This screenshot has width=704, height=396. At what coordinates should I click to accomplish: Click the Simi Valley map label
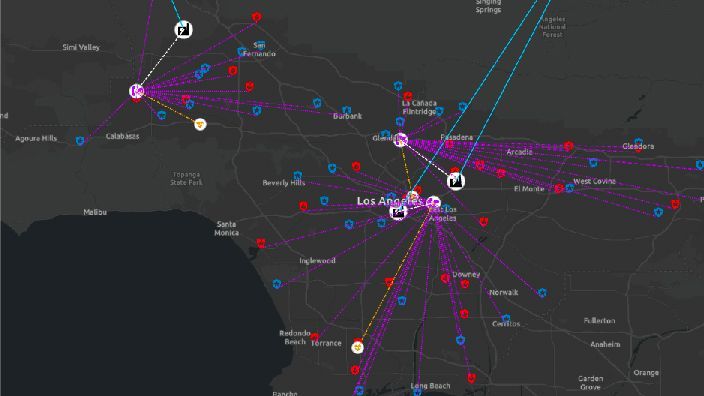[x=81, y=47]
